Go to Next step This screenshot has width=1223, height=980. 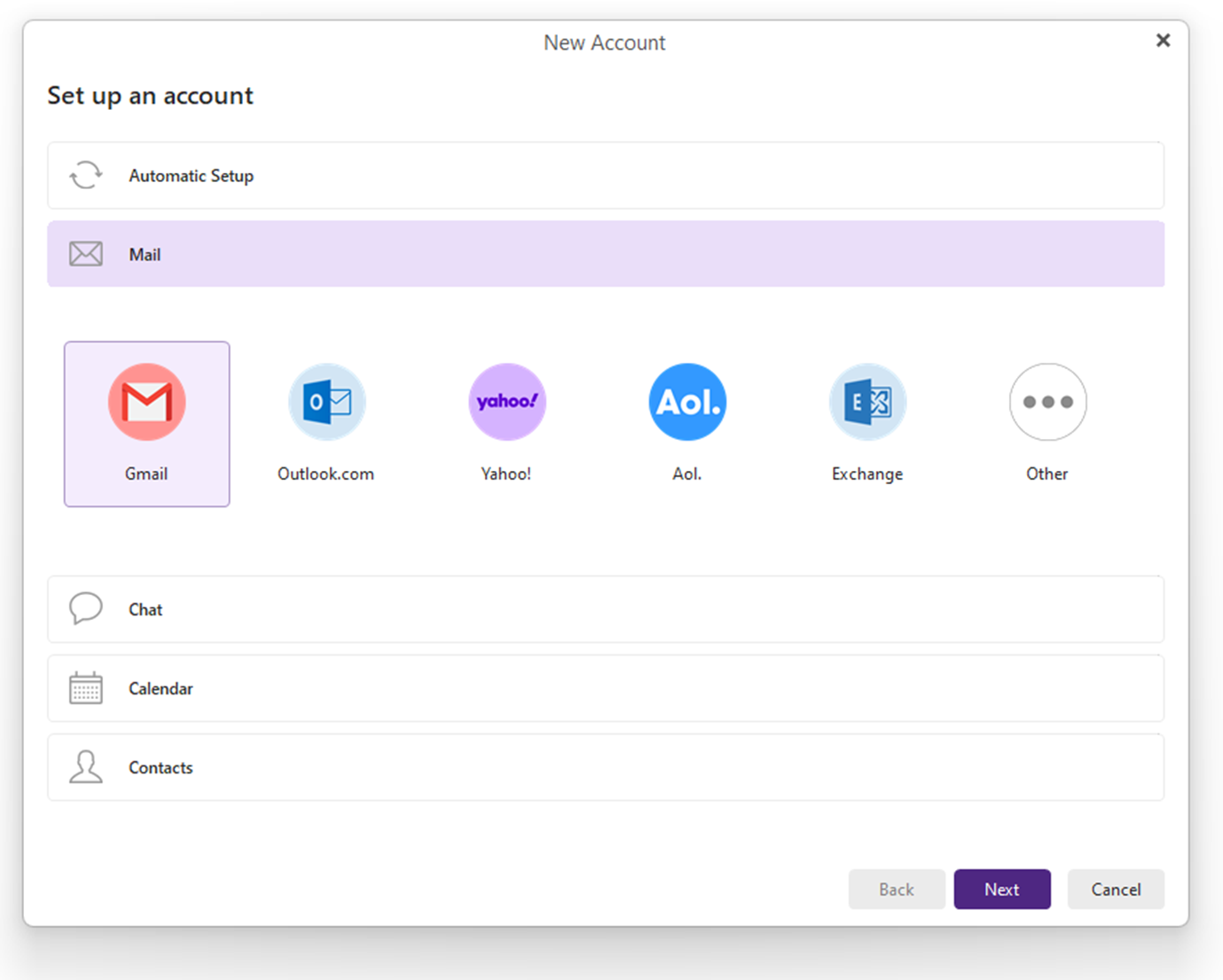1002,890
